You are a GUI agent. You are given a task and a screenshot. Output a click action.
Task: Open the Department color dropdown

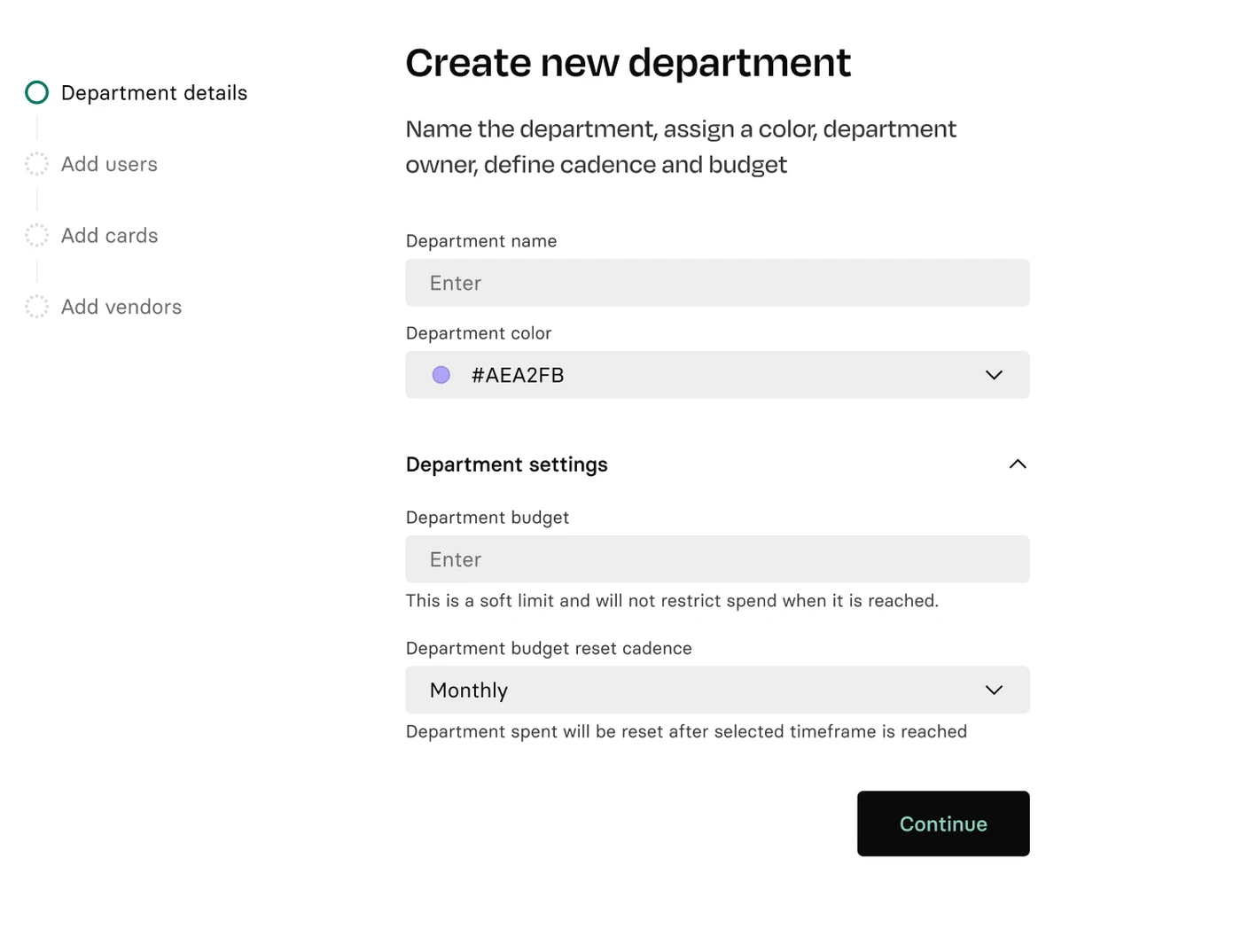point(717,375)
